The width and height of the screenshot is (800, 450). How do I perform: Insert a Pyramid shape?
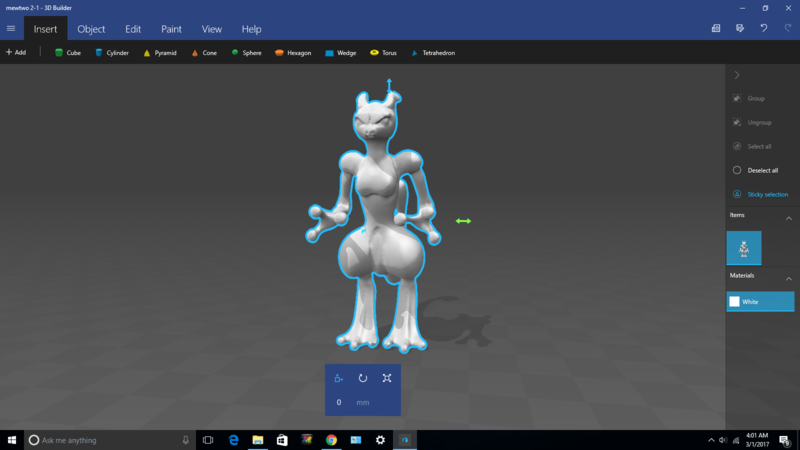pyautogui.click(x=160, y=53)
